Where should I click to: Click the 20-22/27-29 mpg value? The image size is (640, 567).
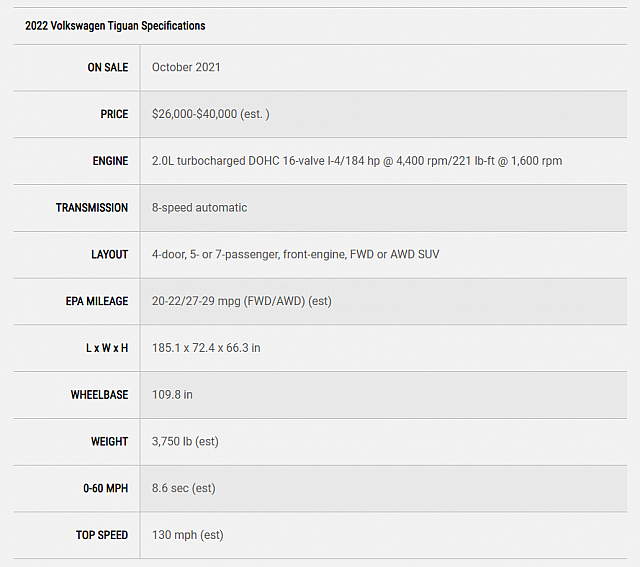point(242,301)
